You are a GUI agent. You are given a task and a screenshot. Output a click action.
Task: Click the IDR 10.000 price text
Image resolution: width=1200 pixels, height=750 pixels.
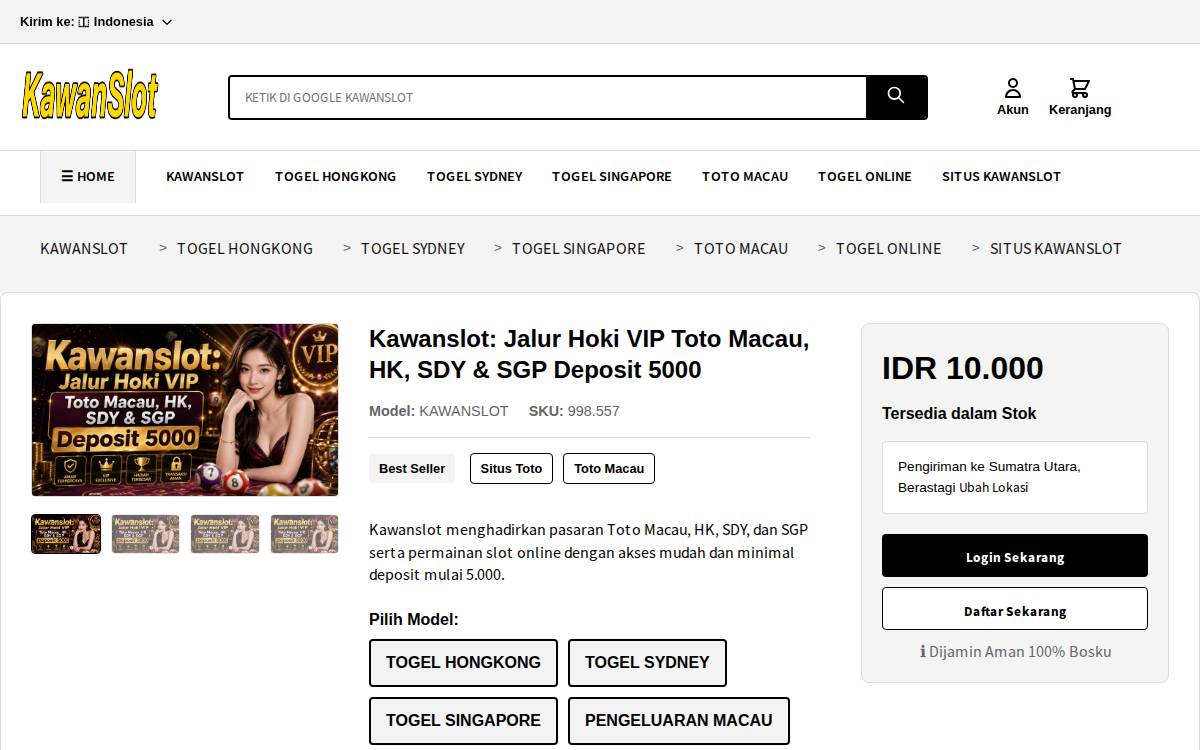coord(962,368)
